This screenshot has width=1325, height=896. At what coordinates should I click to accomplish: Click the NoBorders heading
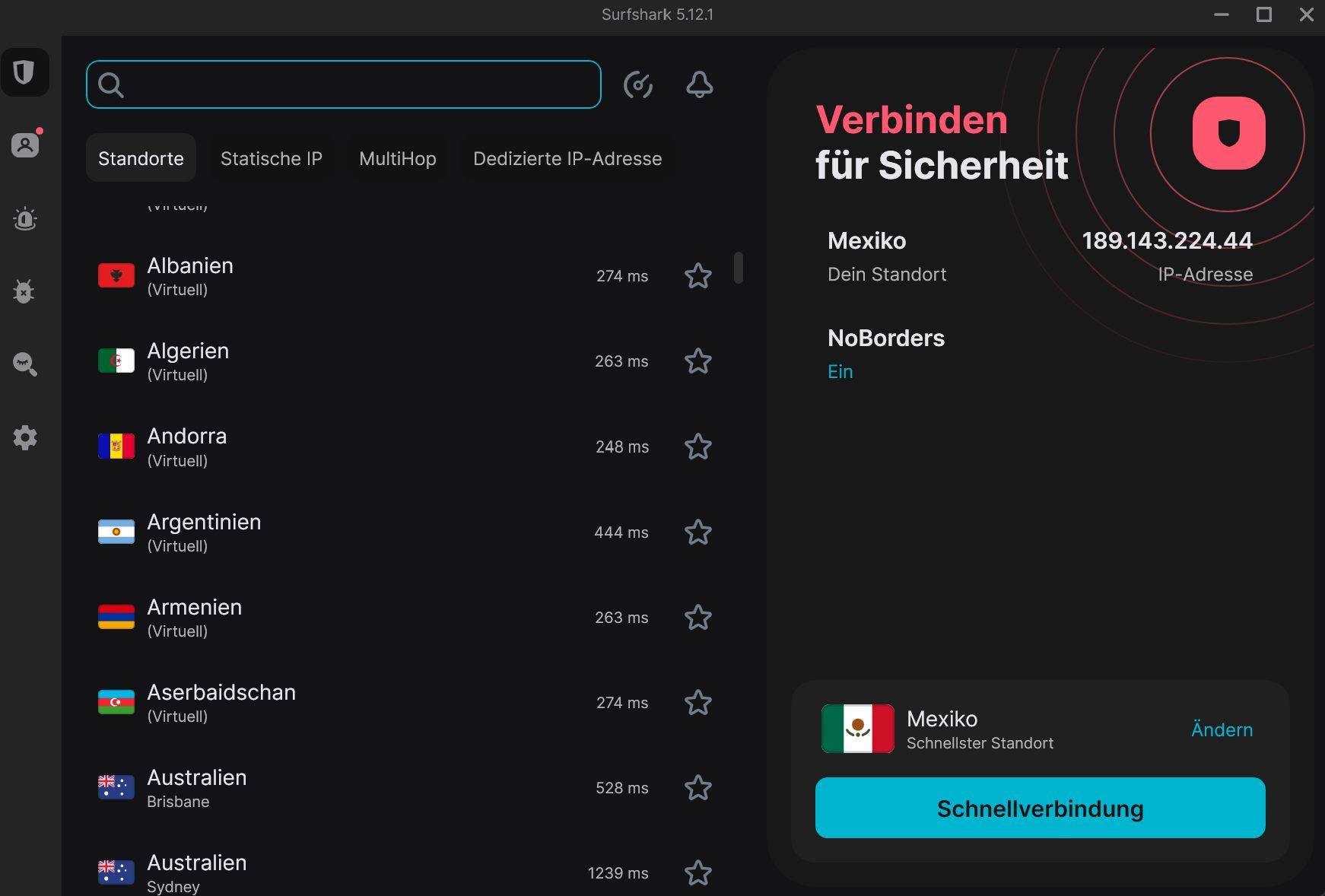[886, 338]
